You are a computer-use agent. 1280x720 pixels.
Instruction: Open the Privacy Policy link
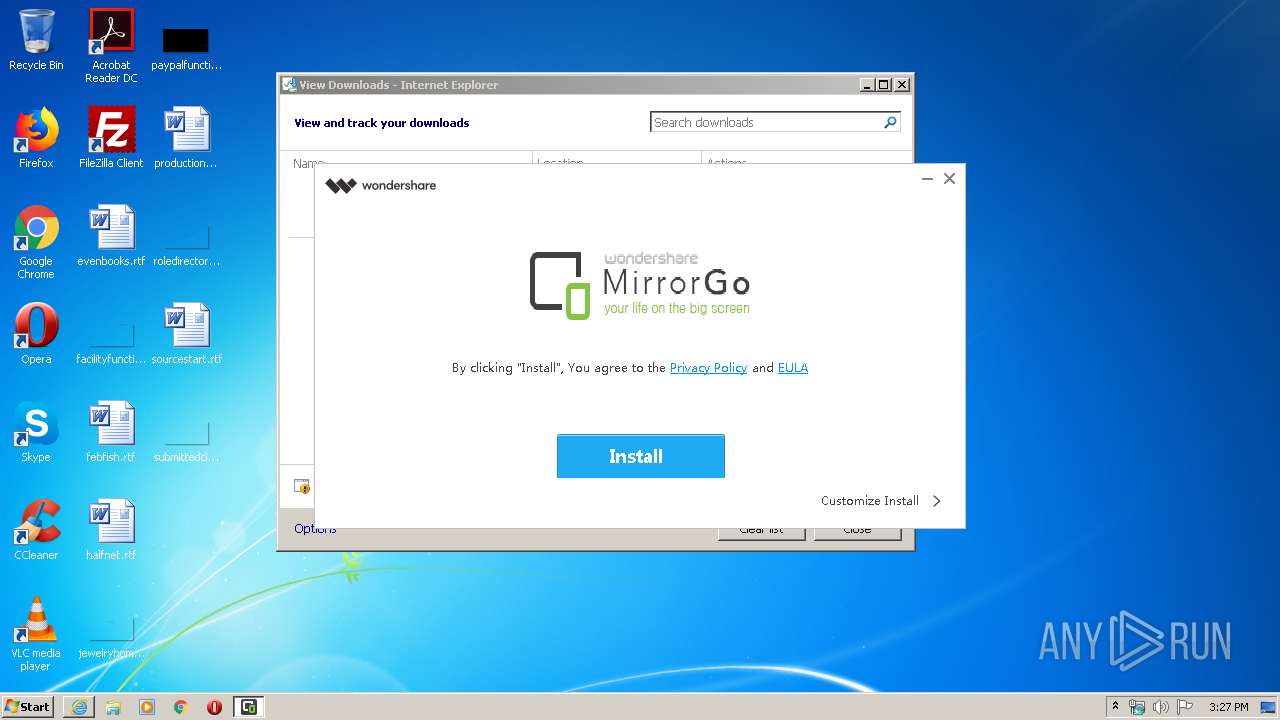click(x=708, y=368)
